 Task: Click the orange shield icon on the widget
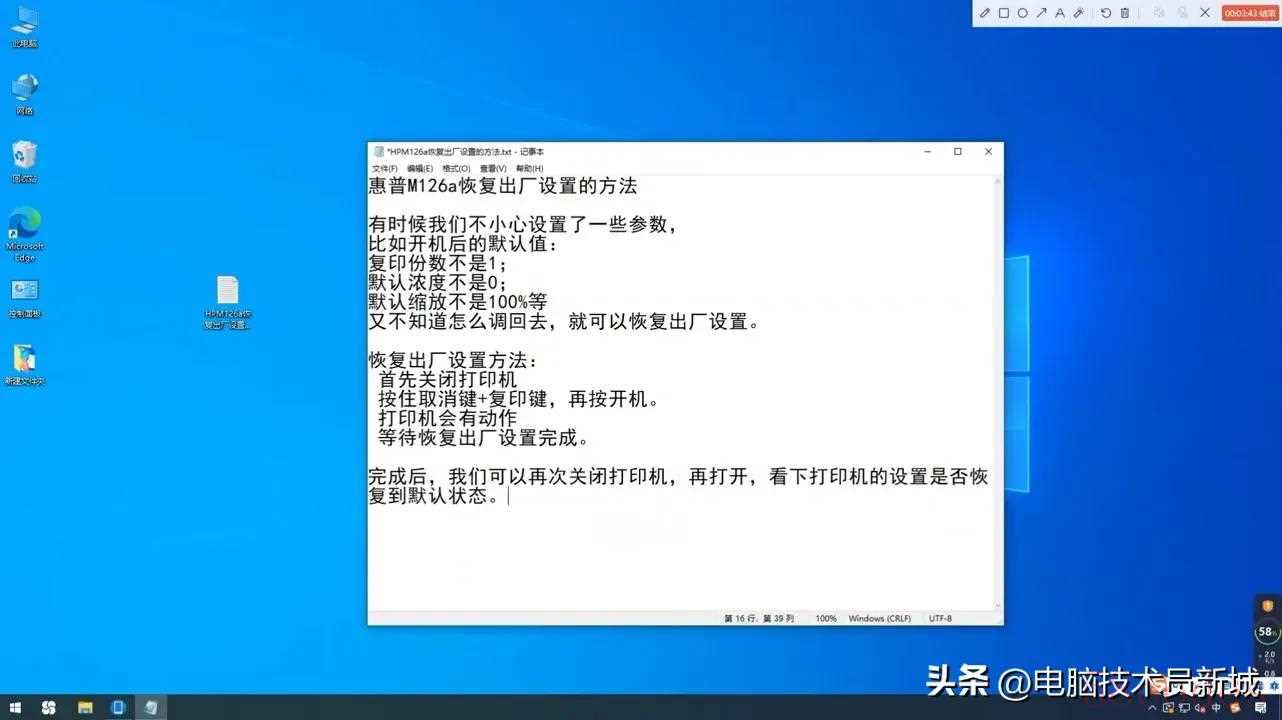pos(1267,606)
